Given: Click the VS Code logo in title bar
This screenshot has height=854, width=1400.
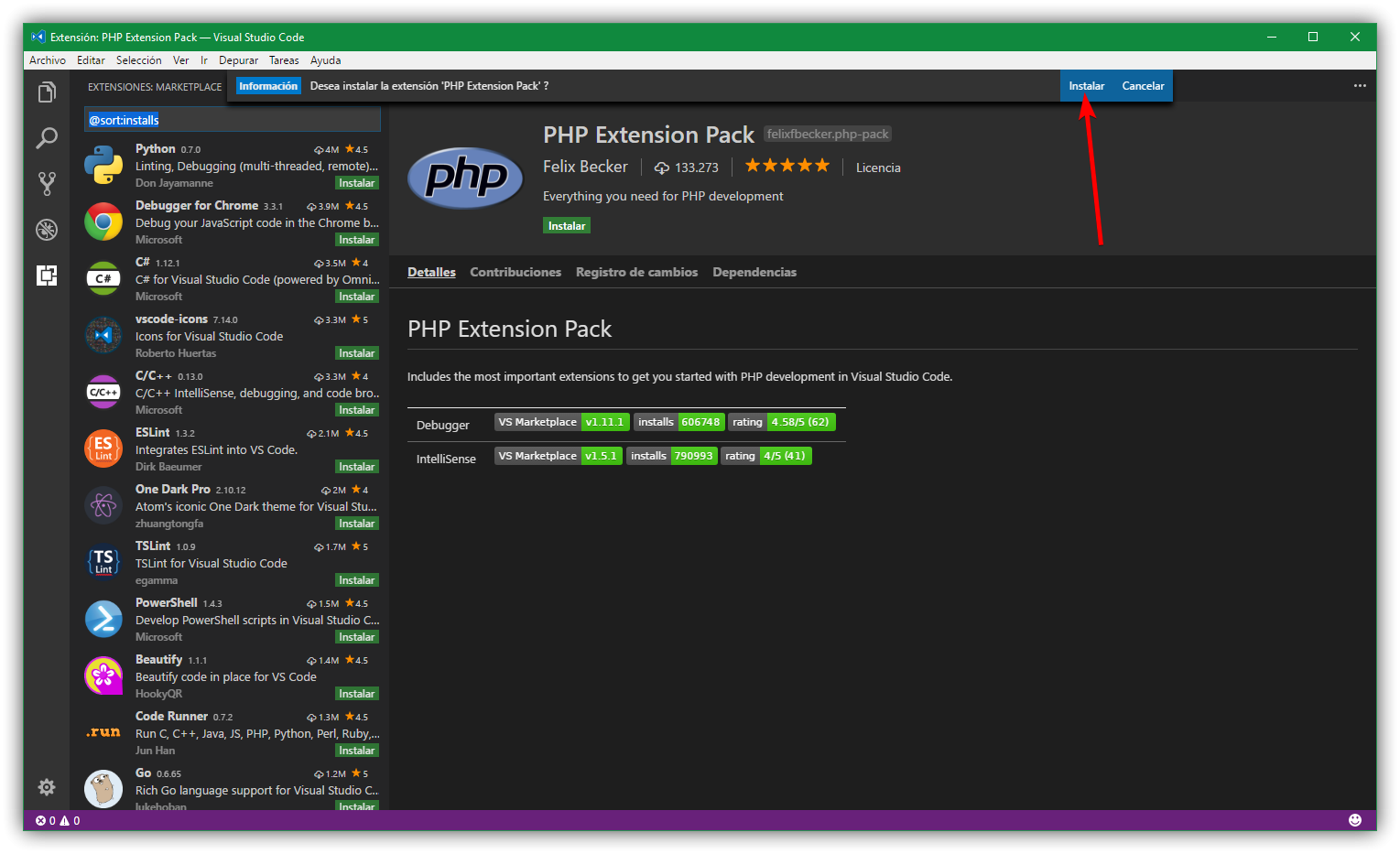Looking at the screenshot, I should [38, 37].
